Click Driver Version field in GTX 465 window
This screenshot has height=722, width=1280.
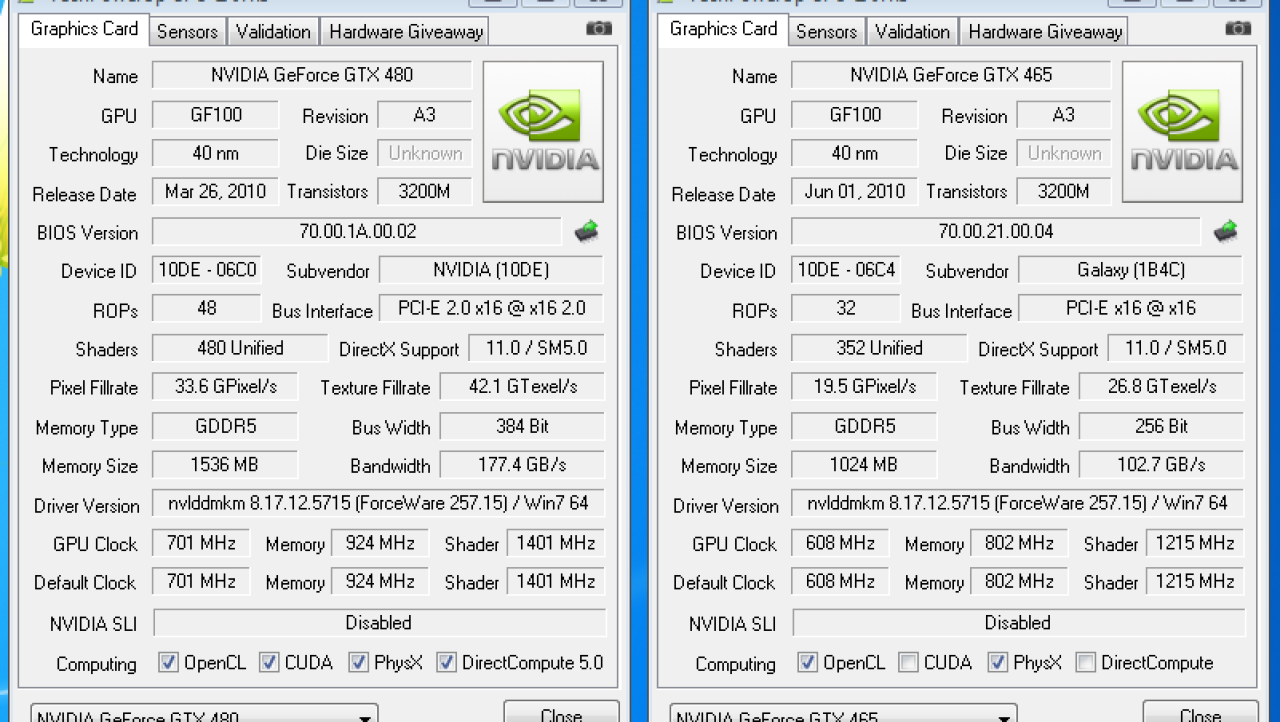click(x=1017, y=503)
